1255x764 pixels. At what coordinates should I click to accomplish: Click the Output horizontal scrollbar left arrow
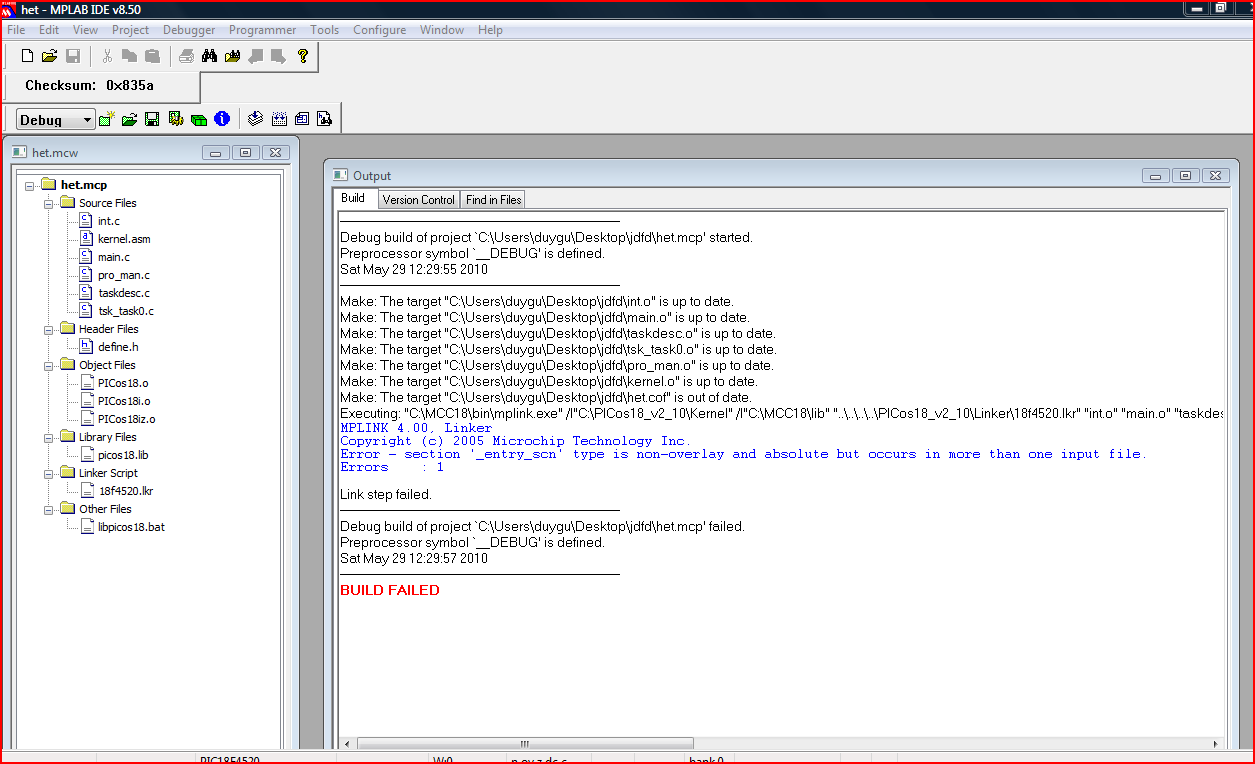pos(347,744)
